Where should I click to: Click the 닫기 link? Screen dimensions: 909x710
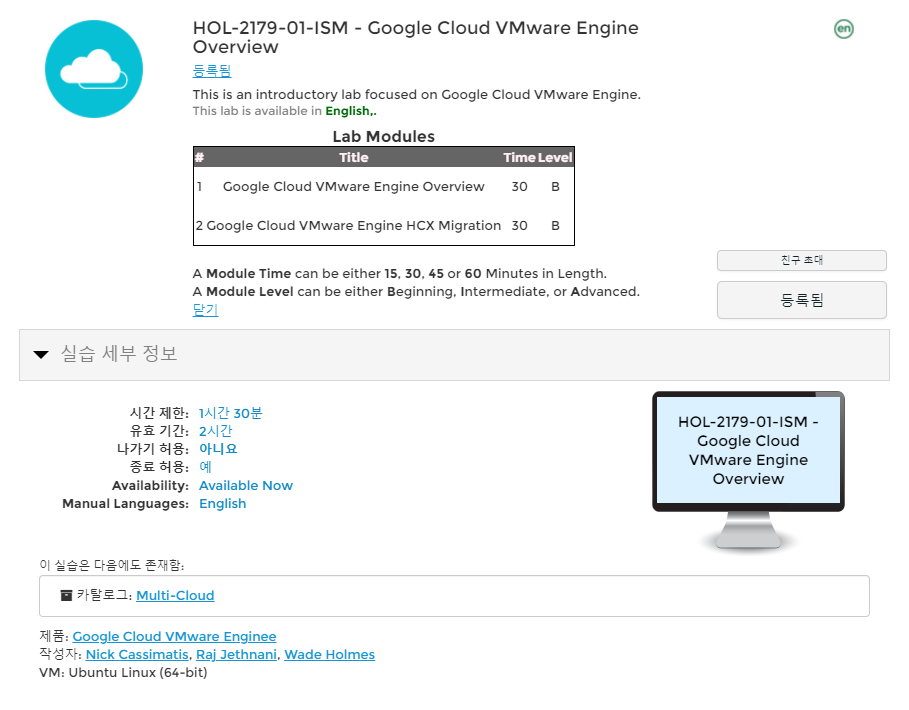click(x=205, y=310)
